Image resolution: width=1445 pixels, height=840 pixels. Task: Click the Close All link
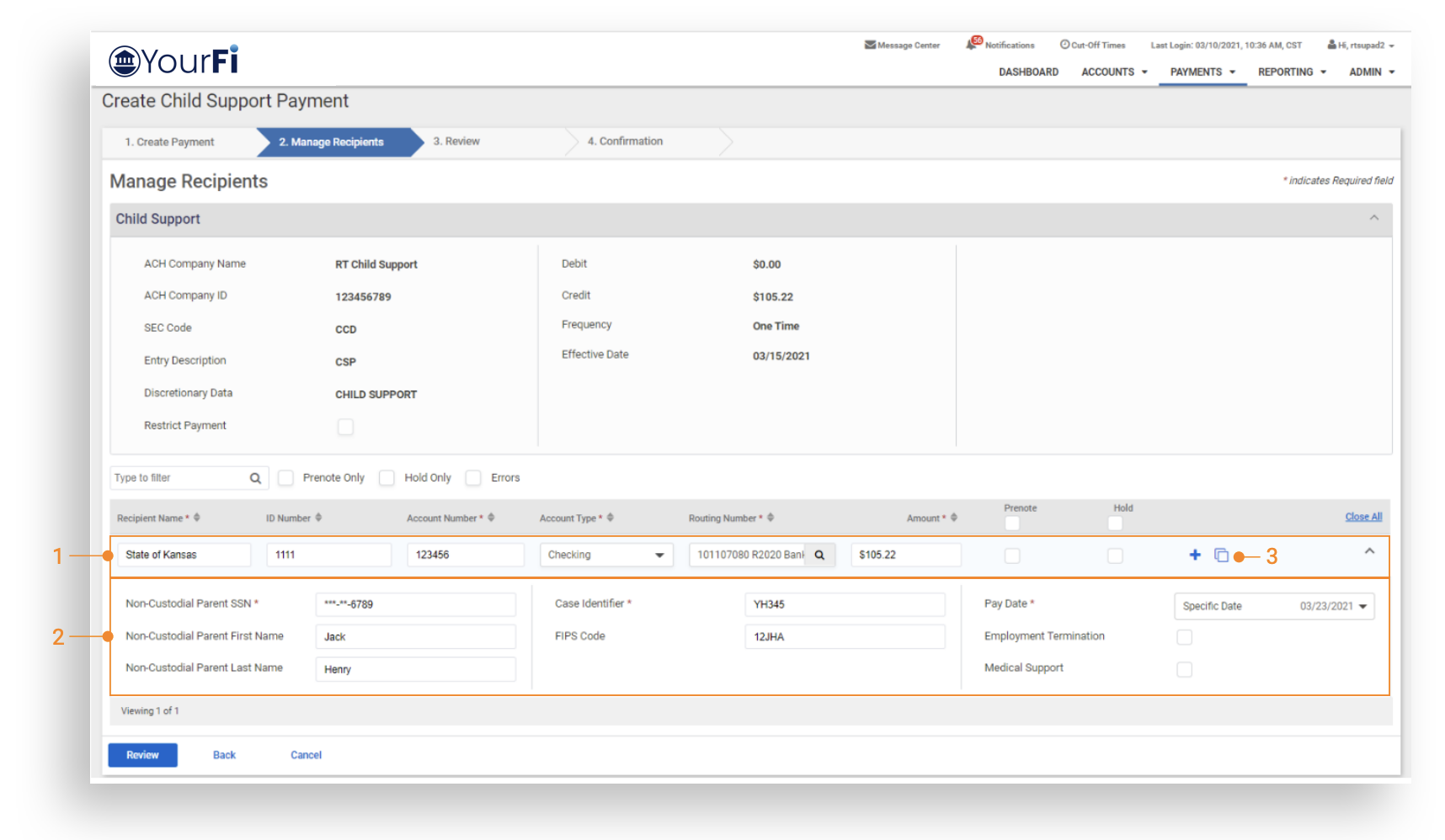tap(1362, 517)
